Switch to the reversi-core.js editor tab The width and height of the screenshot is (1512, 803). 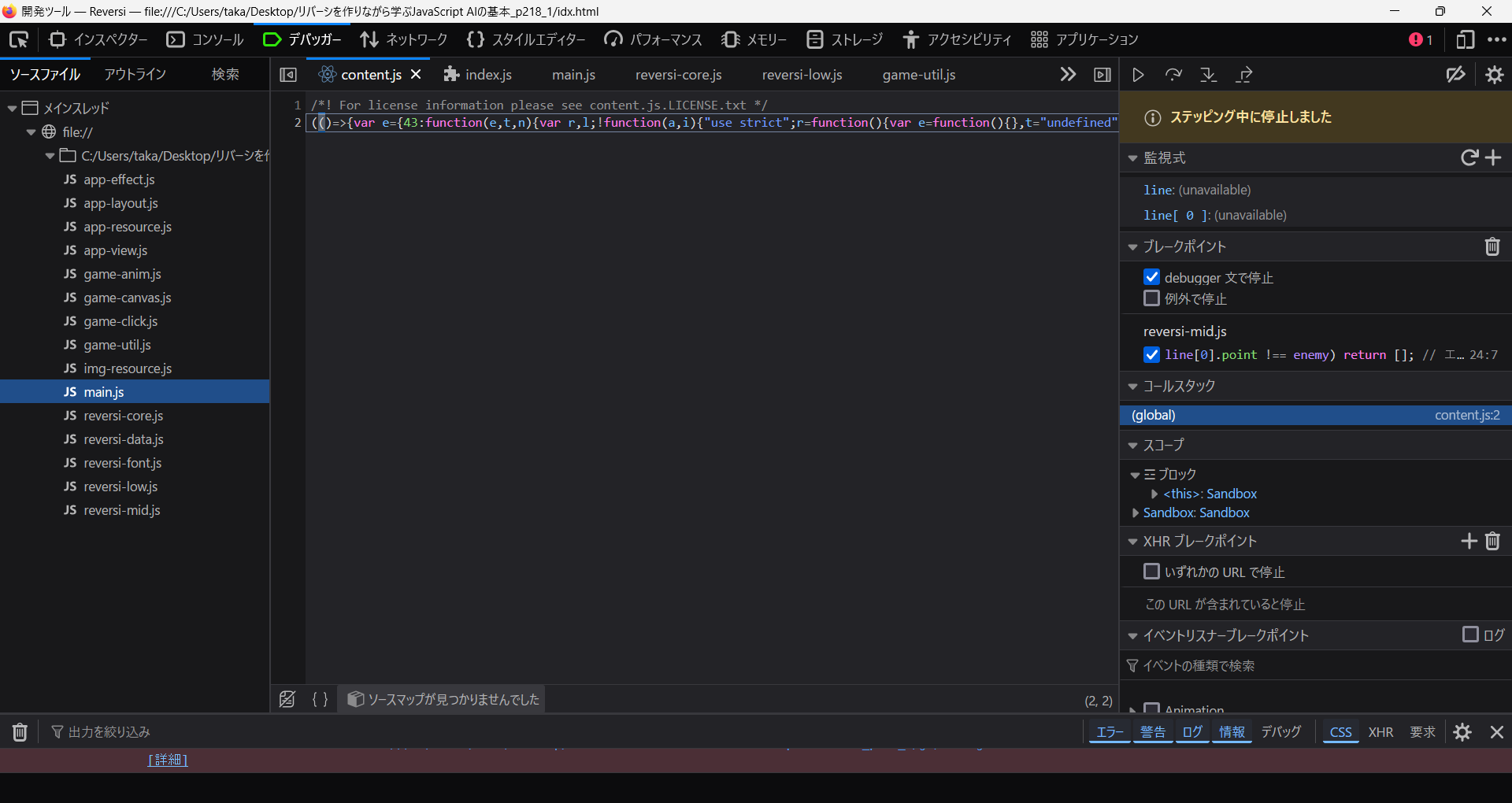point(678,75)
